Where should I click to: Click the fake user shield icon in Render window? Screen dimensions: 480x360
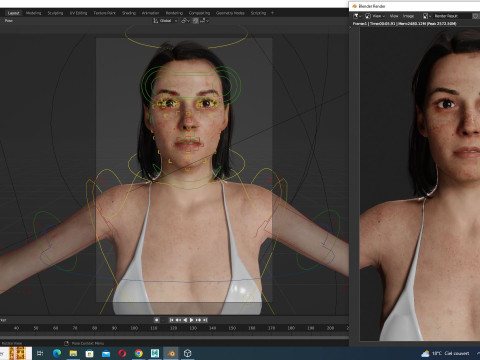(476, 16)
